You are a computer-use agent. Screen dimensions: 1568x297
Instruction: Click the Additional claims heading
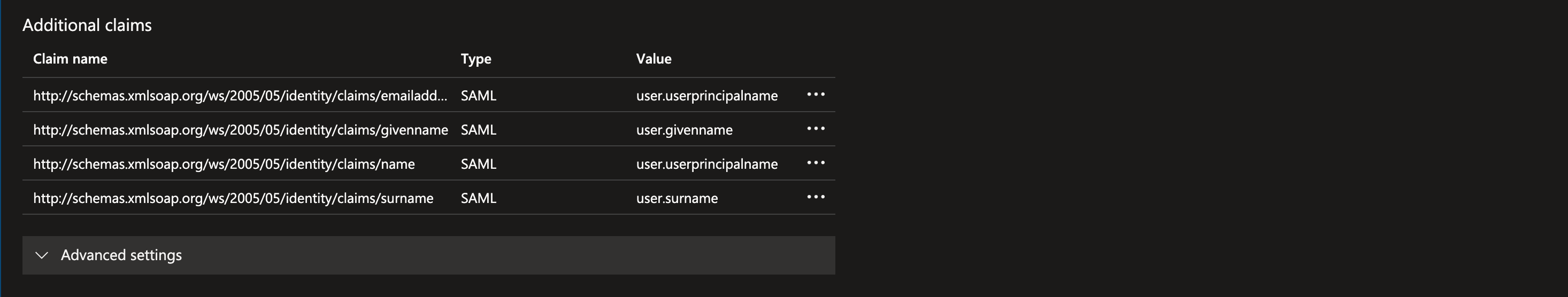87,25
